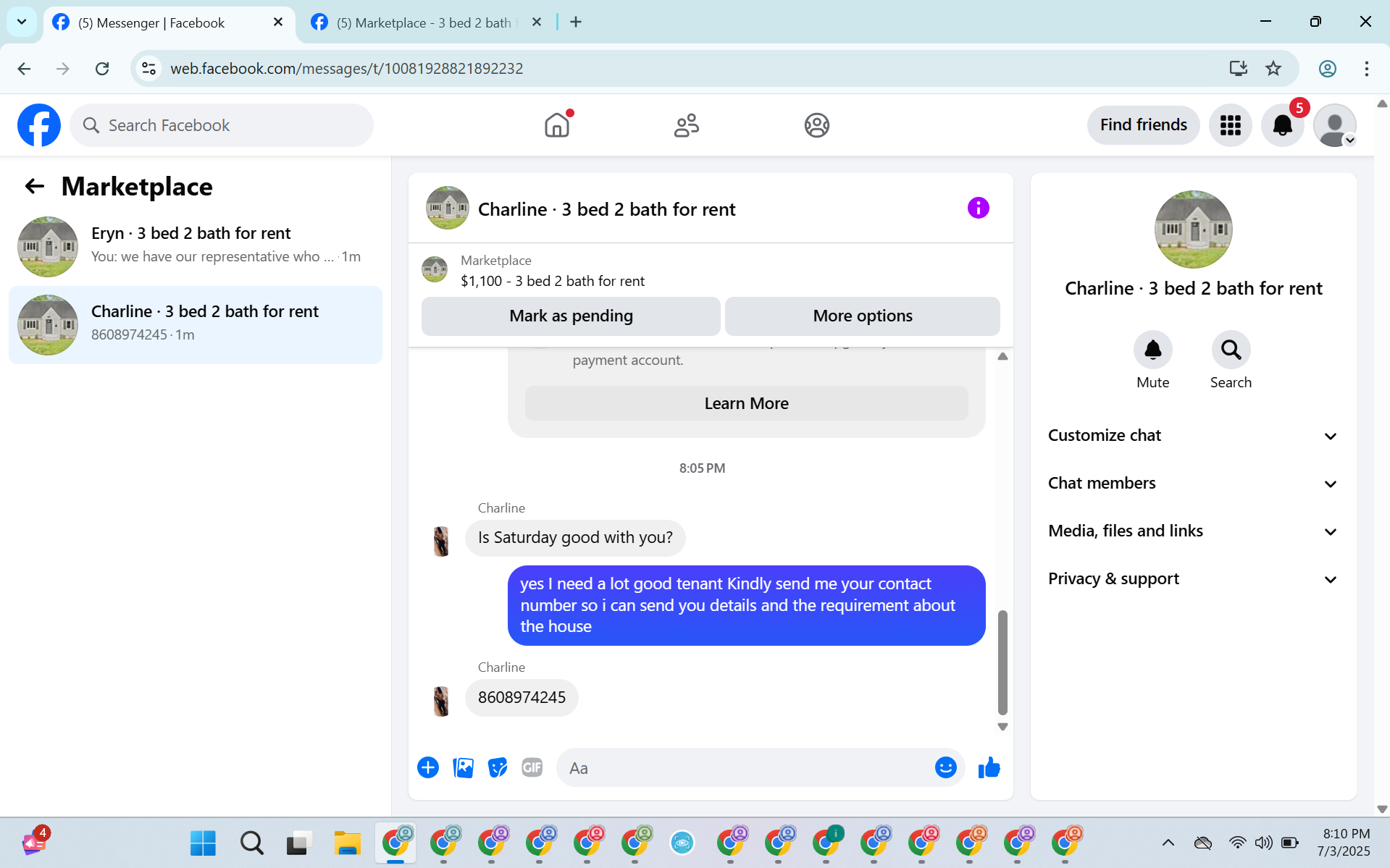Close the Messenger Facebook tab
Viewport: 1390px width, 868px height.
pos(277,22)
